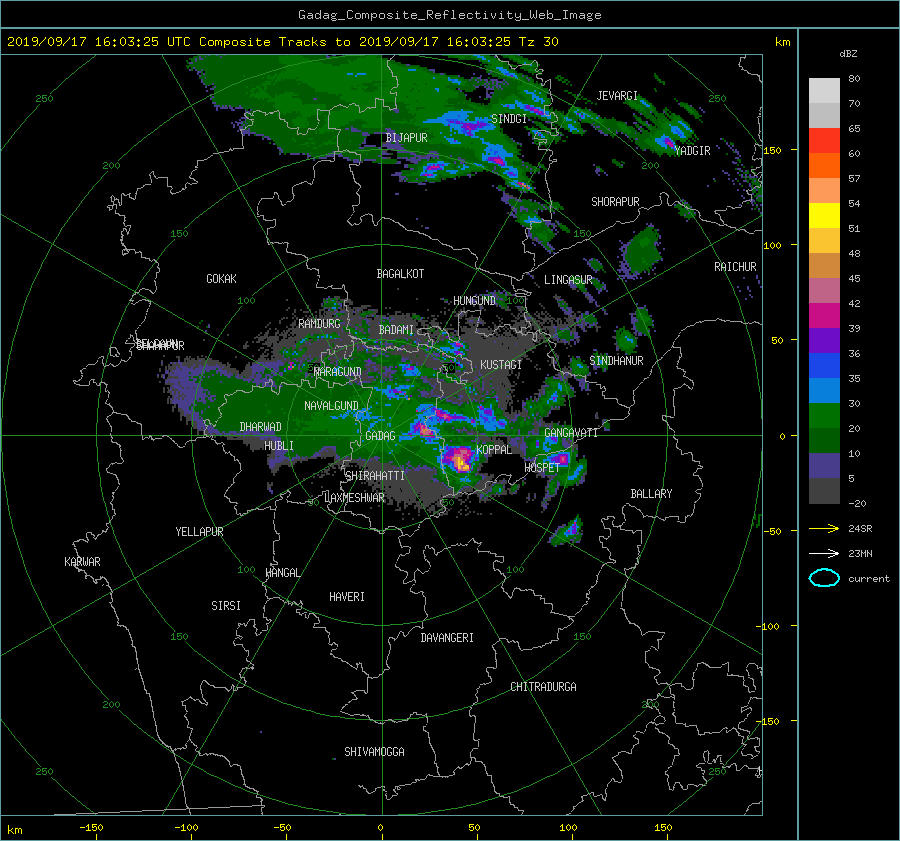Click the GADAG radar center label

click(x=380, y=436)
